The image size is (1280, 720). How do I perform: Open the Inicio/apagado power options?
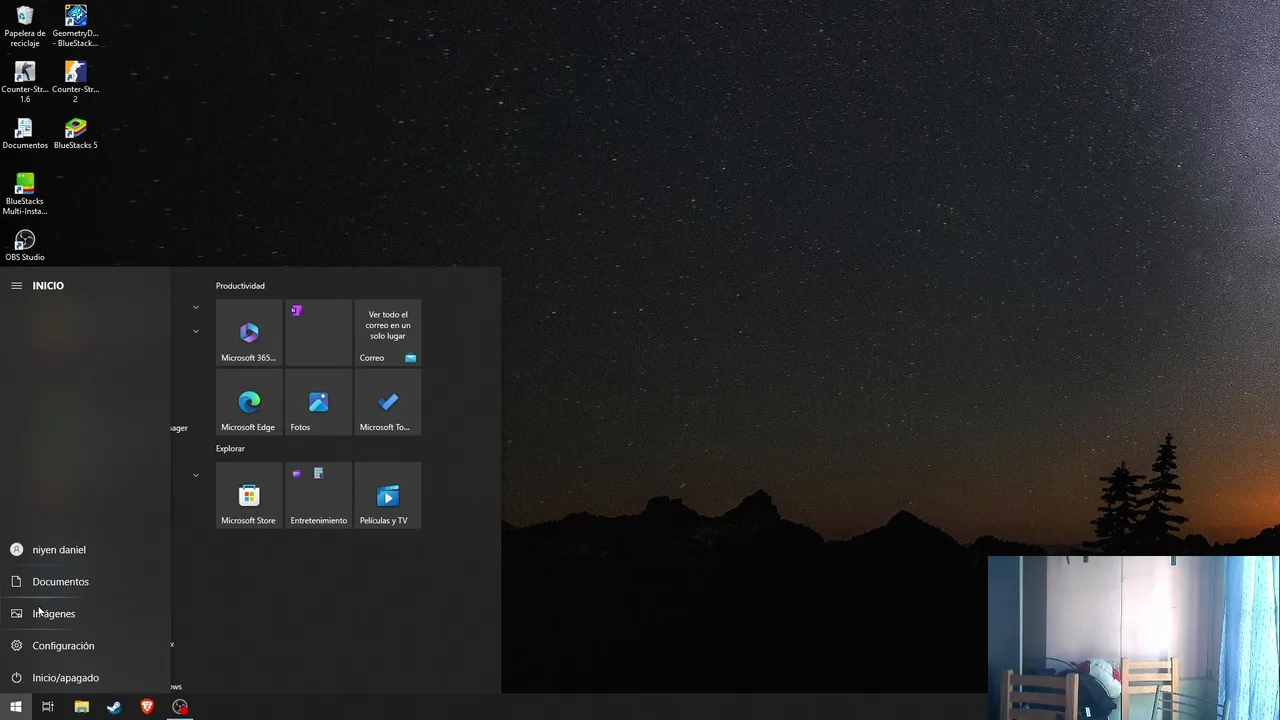click(x=85, y=678)
